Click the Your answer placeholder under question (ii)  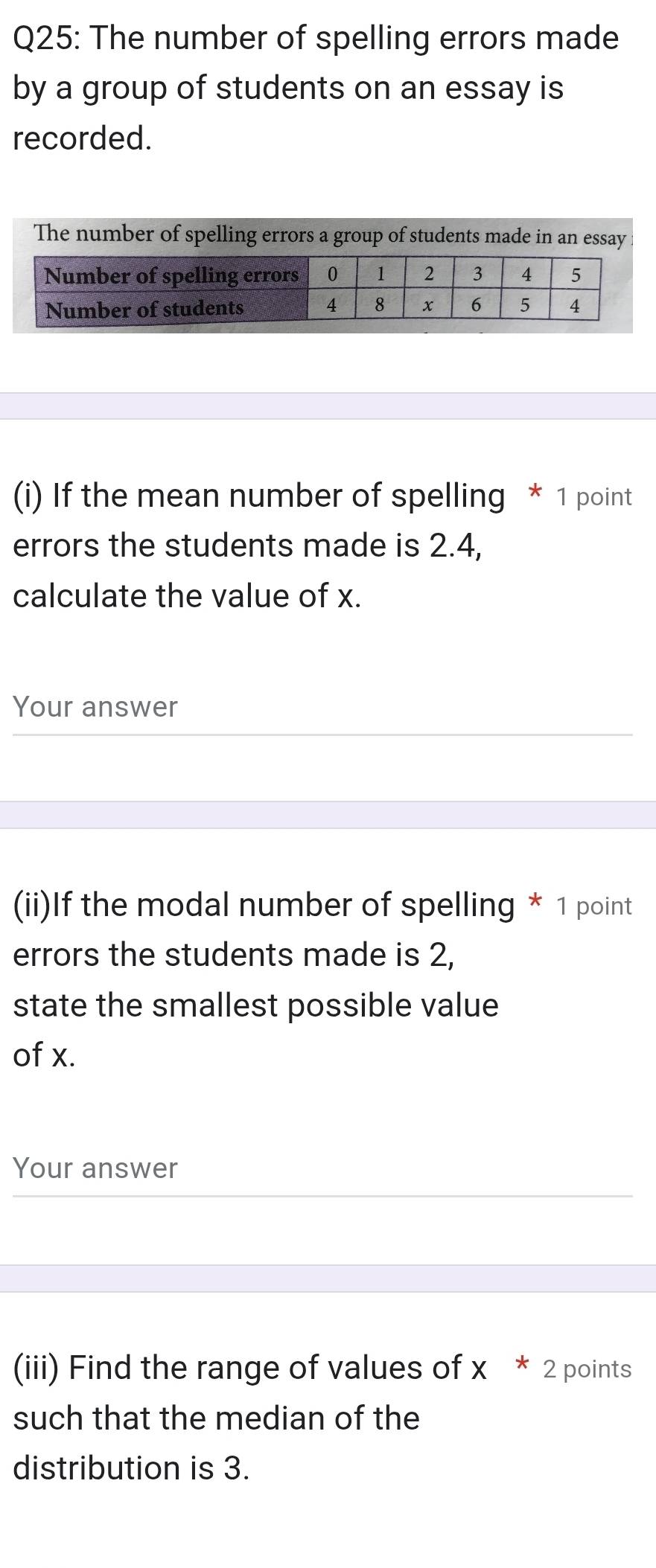[x=95, y=1168]
